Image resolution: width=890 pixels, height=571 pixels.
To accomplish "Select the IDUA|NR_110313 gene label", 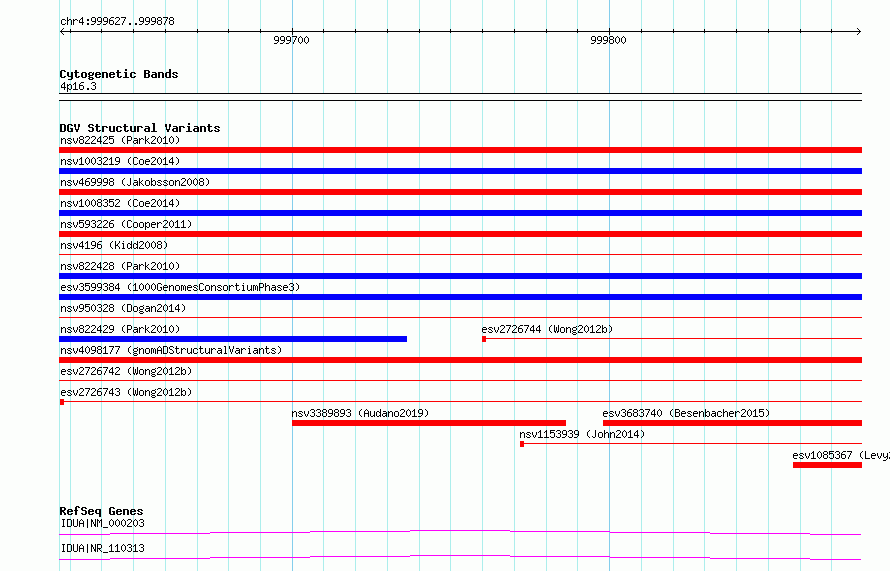I will [x=102, y=548].
